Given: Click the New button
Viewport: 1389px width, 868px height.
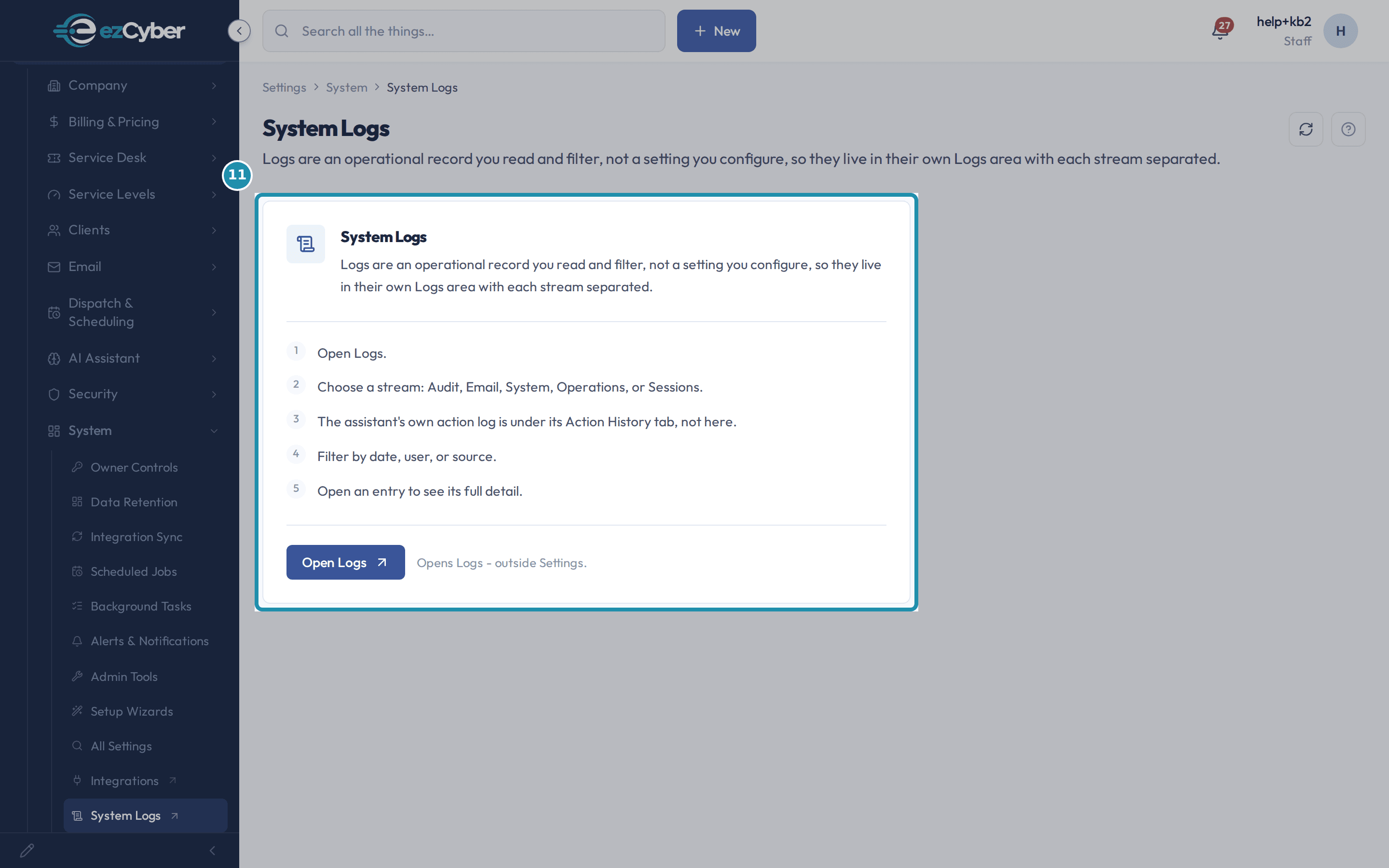Looking at the screenshot, I should coord(716,31).
